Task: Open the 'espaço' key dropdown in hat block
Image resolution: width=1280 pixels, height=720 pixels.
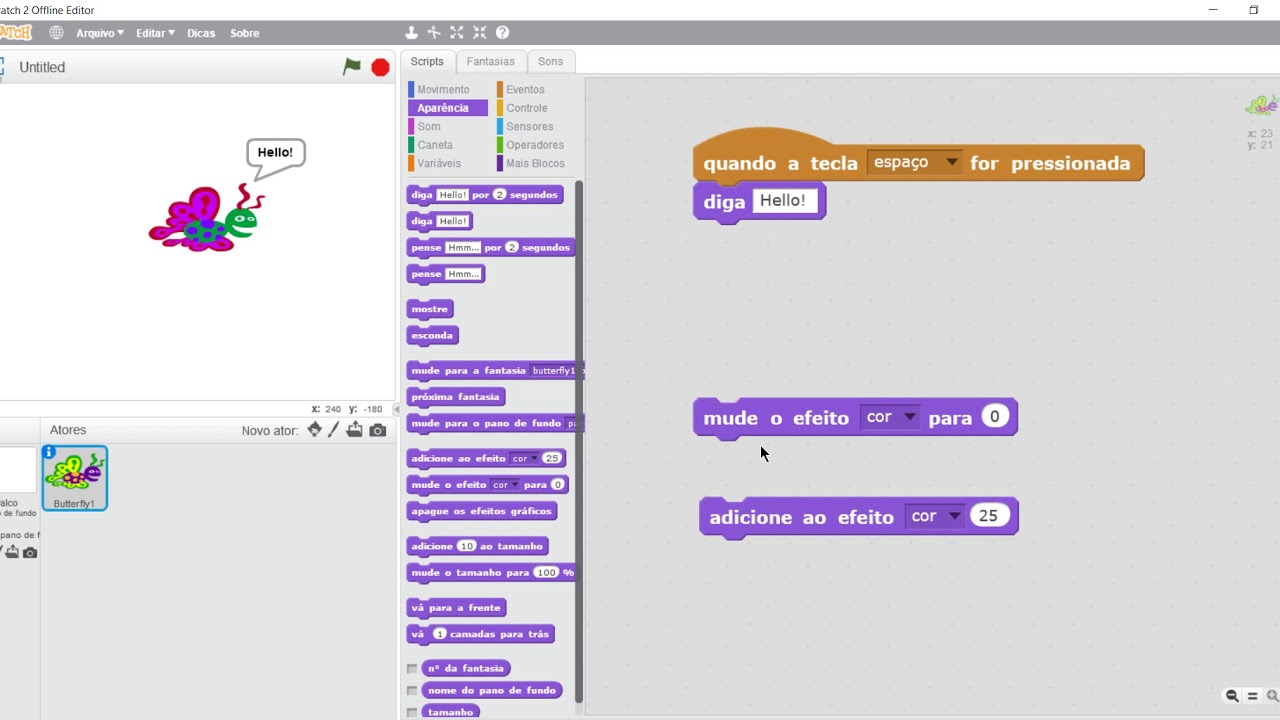Action: 915,162
